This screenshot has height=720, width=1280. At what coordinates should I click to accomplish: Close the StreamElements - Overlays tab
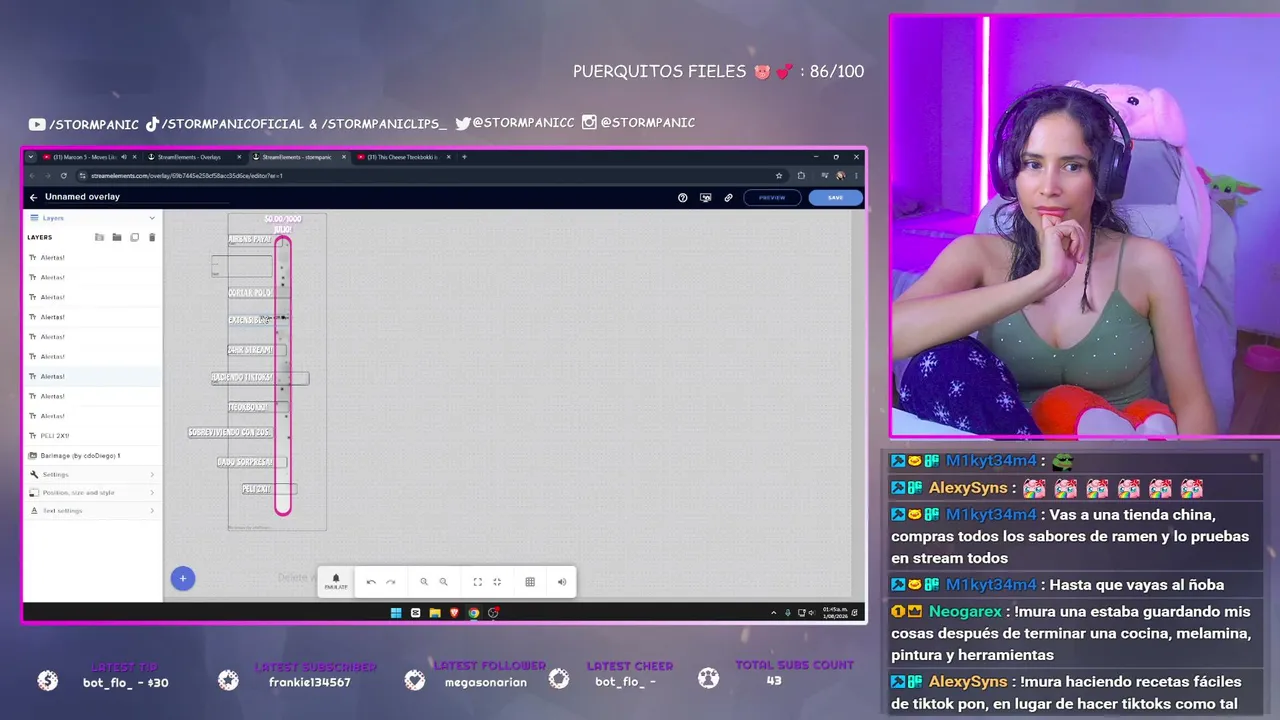[239, 157]
